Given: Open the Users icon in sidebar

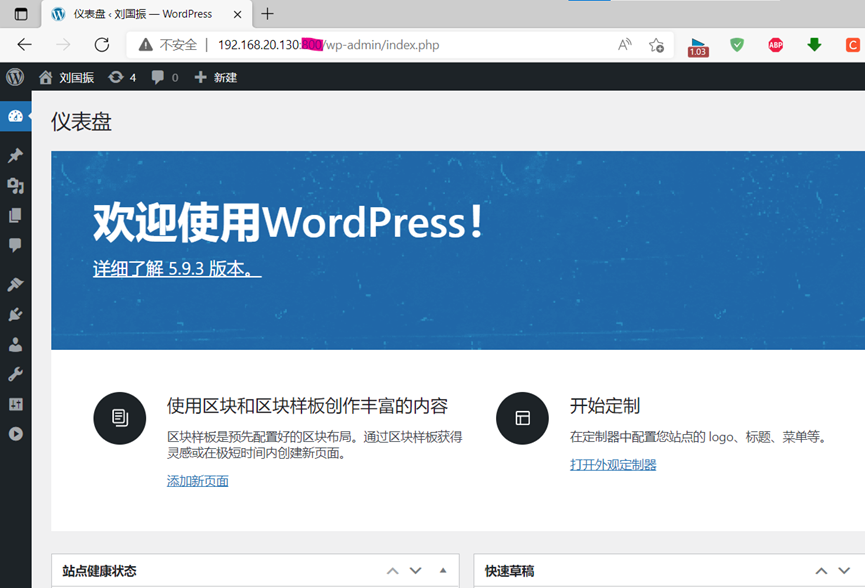Looking at the screenshot, I should tap(15, 344).
